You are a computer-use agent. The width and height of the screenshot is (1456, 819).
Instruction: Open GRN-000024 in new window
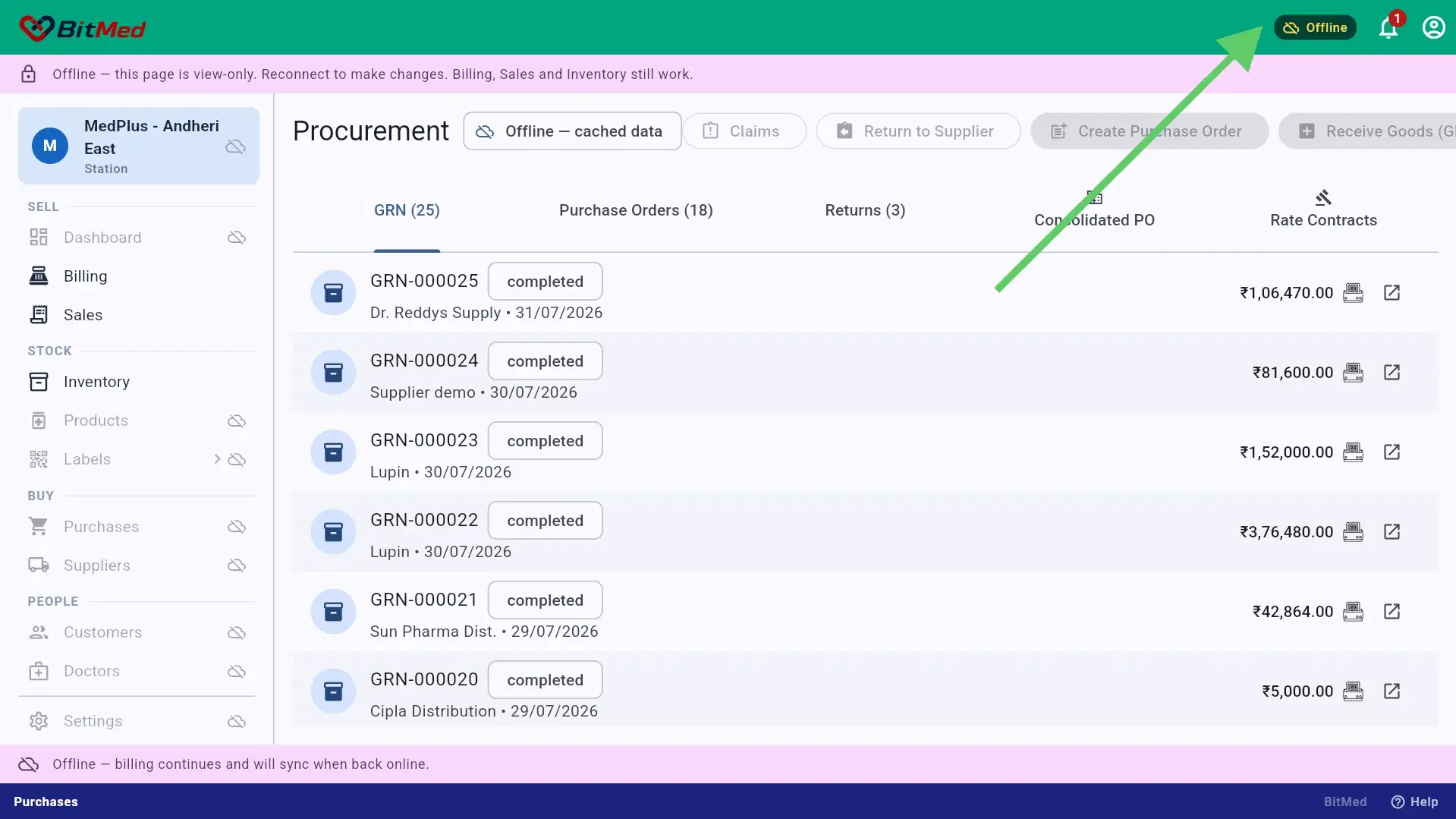(x=1392, y=373)
